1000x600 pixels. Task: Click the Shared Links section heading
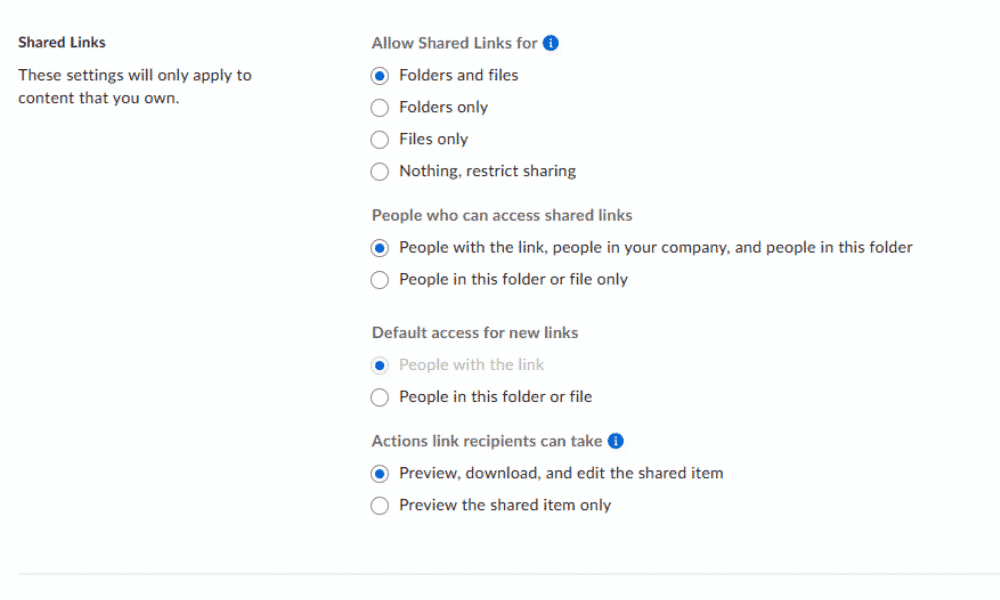click(62, 43)
